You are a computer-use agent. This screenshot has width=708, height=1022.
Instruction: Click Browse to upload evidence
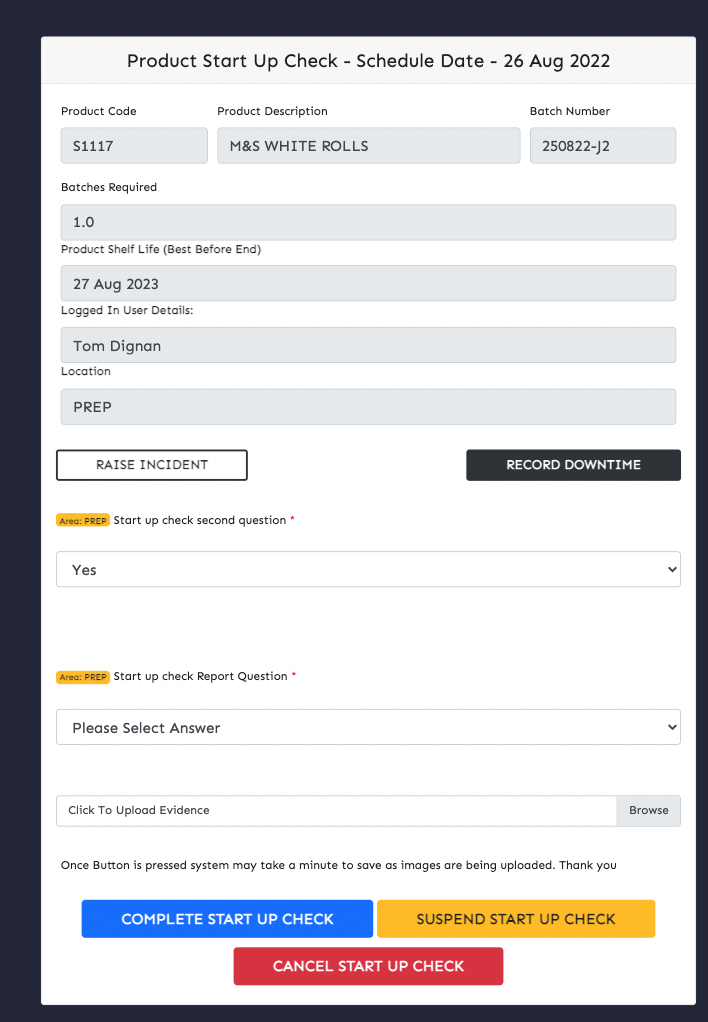click(649, 810)
